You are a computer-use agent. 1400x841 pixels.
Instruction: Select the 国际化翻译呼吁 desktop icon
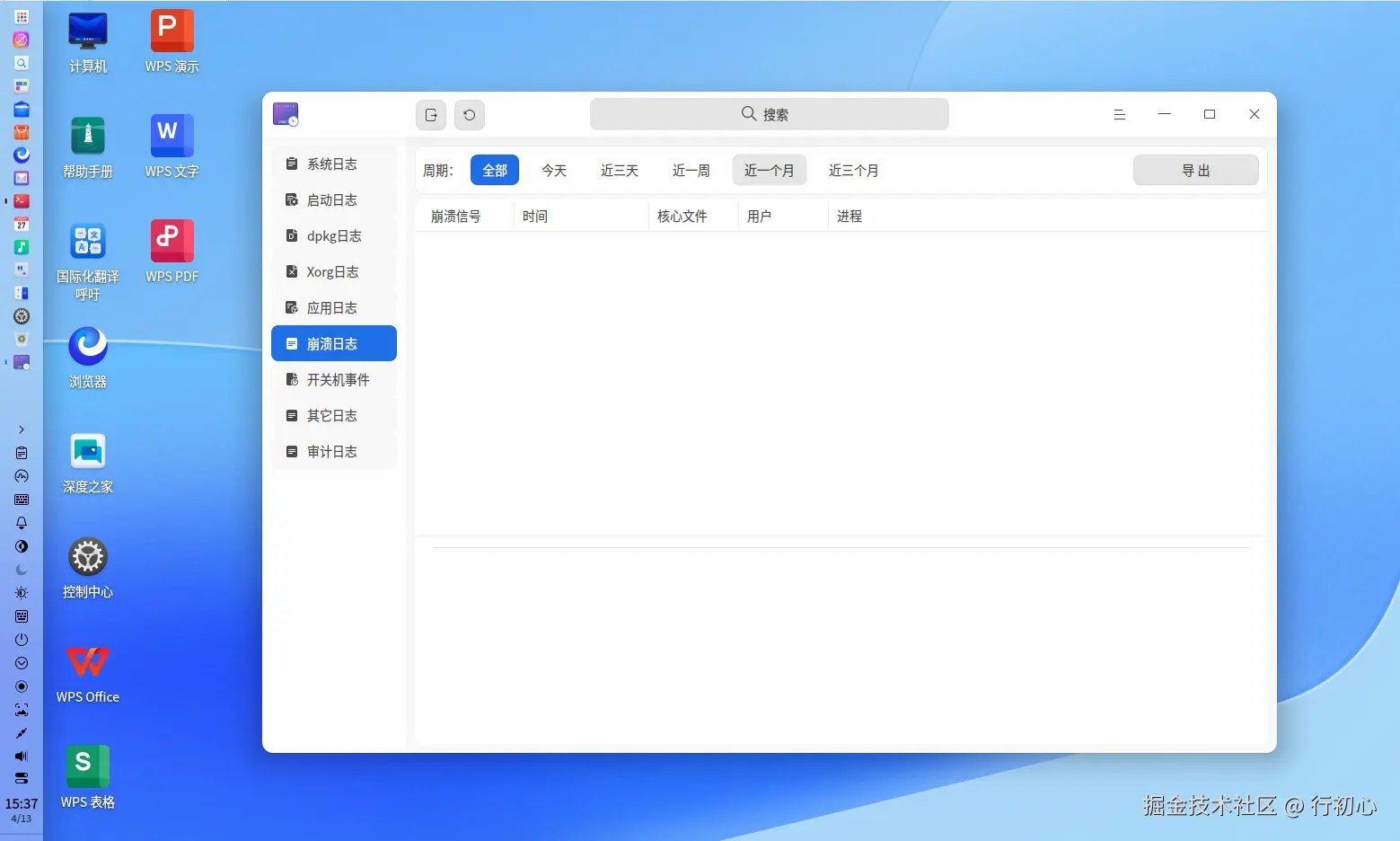[x=88, y=261]
